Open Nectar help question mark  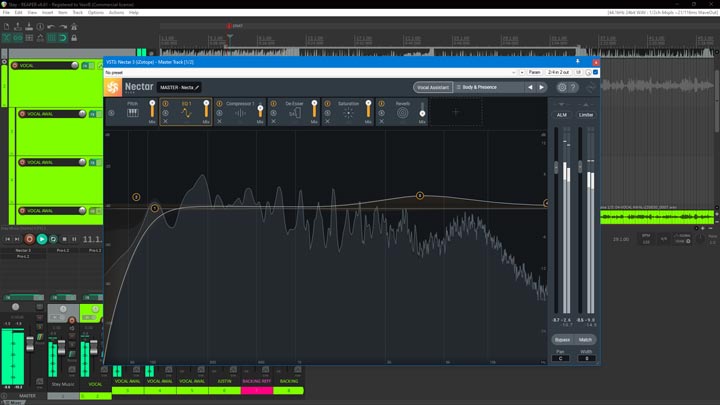click(x=573, y=87)
